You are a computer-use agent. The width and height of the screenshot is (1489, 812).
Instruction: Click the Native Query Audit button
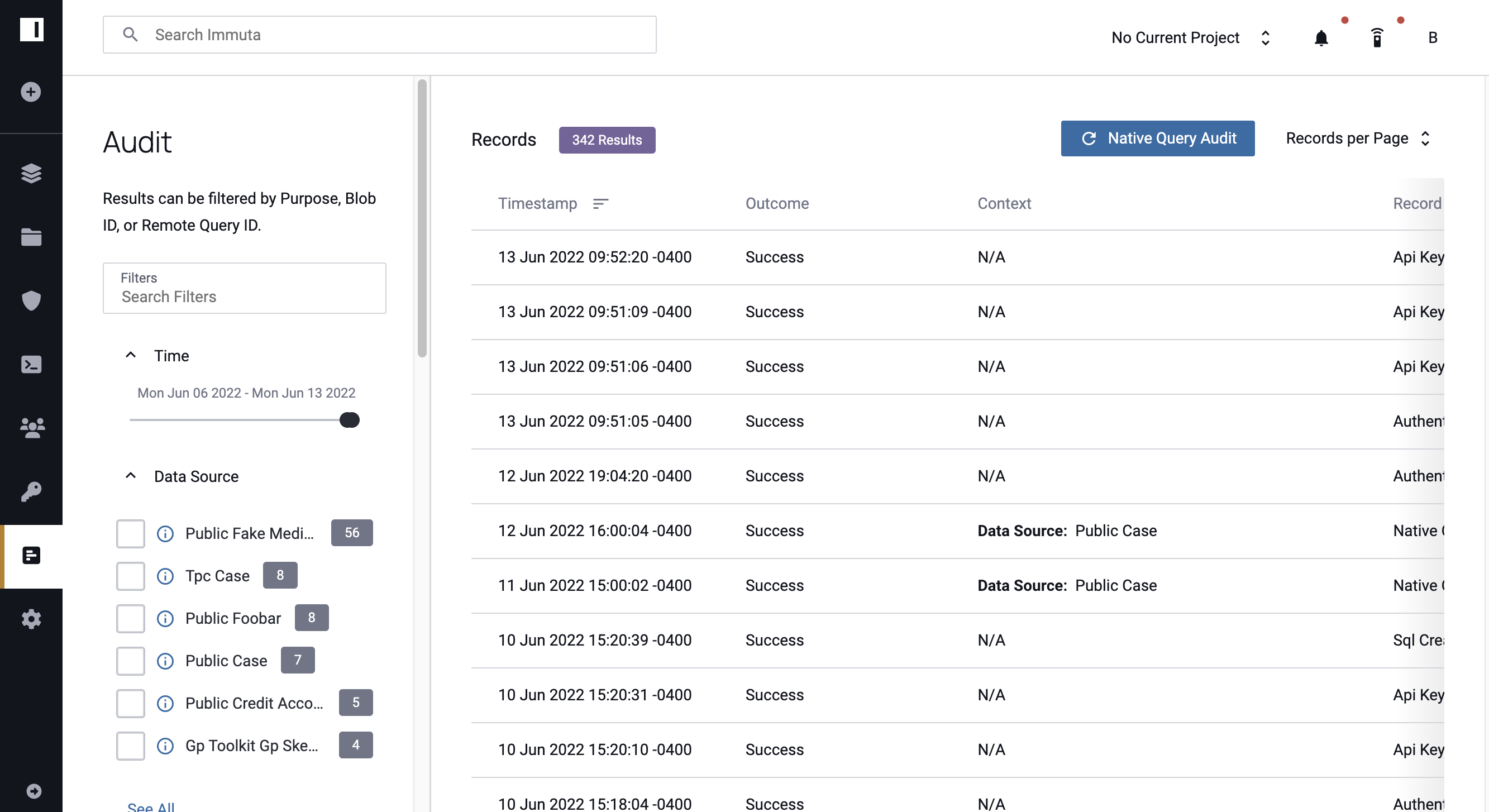[1158, 139]
